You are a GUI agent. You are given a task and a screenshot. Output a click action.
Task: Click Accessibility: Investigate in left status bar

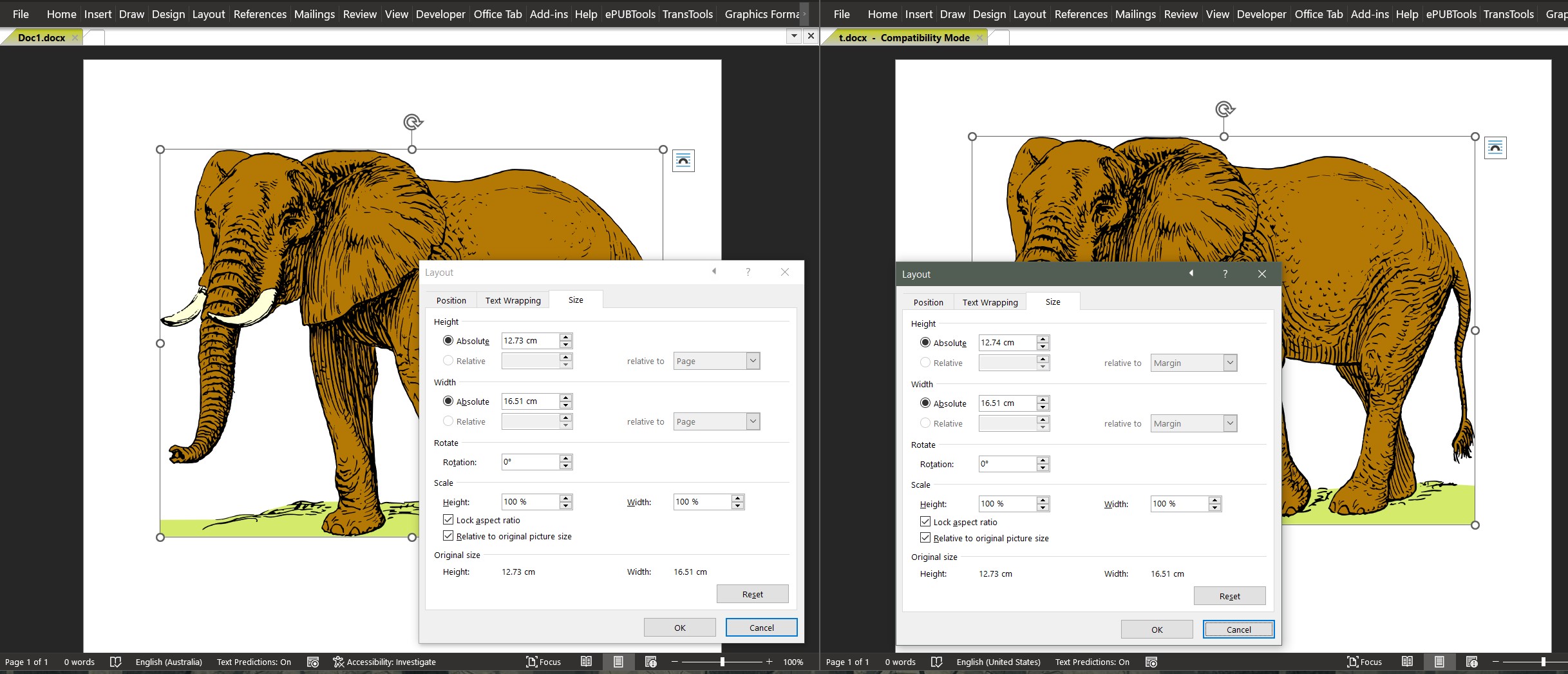tap(384, 662)
